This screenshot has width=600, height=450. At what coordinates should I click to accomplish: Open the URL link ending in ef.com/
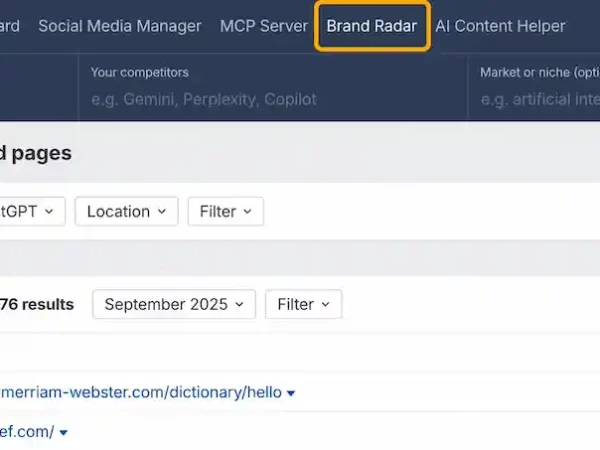[x=26, y=432]
